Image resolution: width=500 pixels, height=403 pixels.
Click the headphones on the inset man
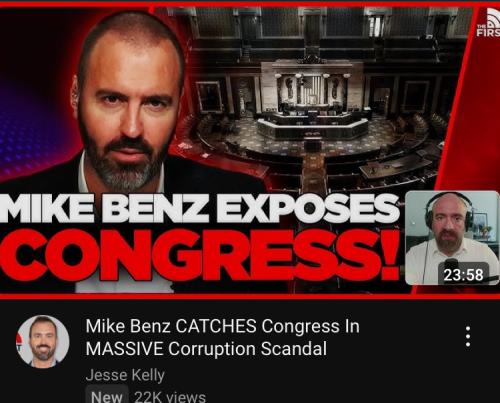[x=450, y=208]
